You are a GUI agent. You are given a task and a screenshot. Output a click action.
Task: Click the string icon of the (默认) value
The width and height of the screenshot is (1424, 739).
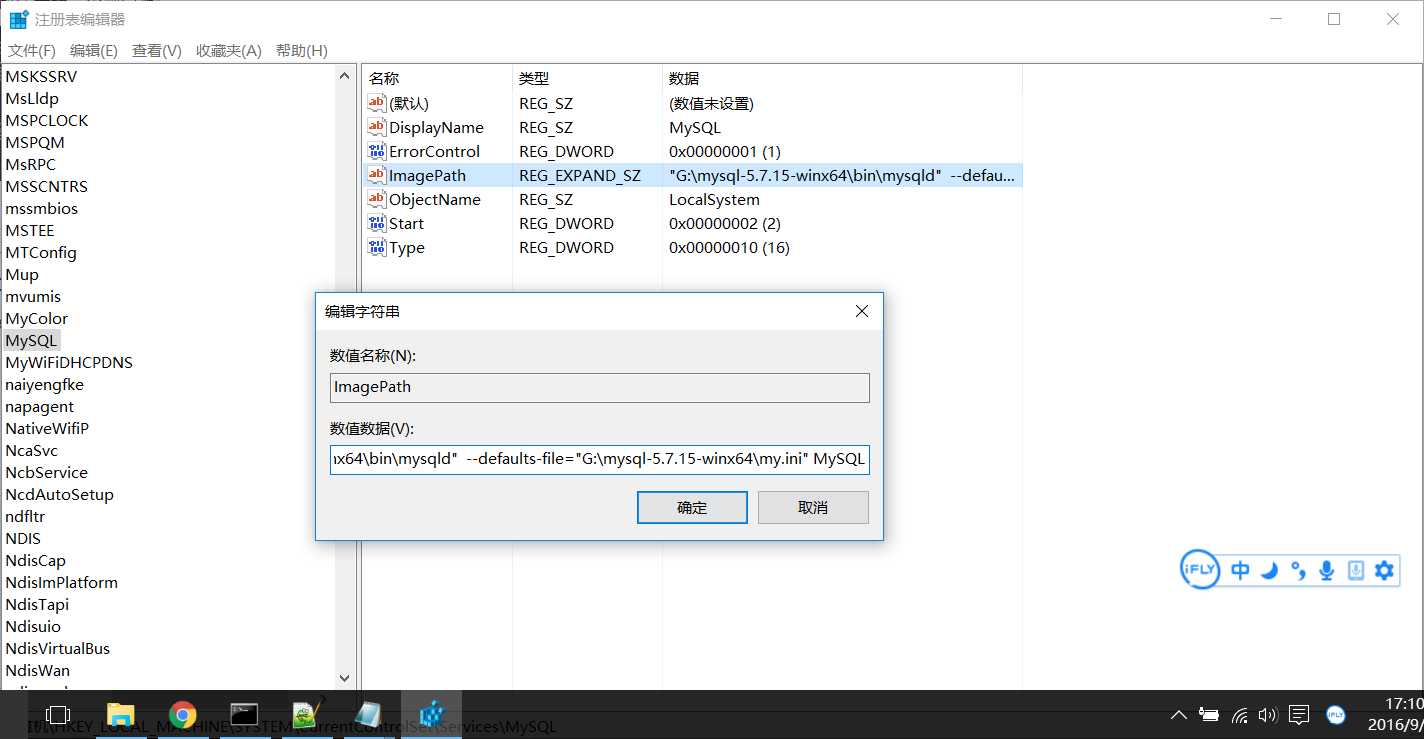click(377, 103)
